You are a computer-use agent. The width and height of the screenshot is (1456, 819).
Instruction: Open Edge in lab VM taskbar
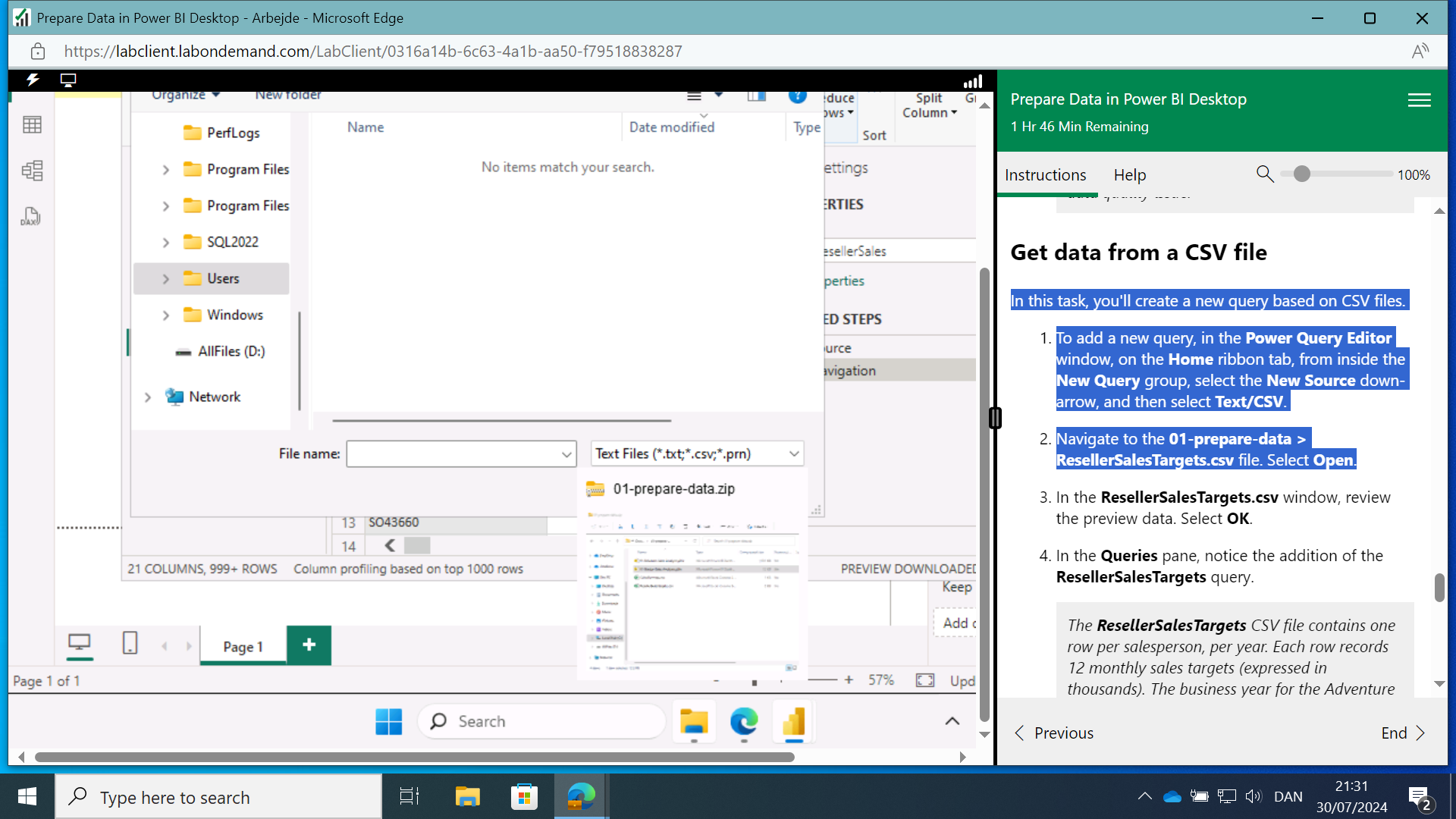pos(744,721)
